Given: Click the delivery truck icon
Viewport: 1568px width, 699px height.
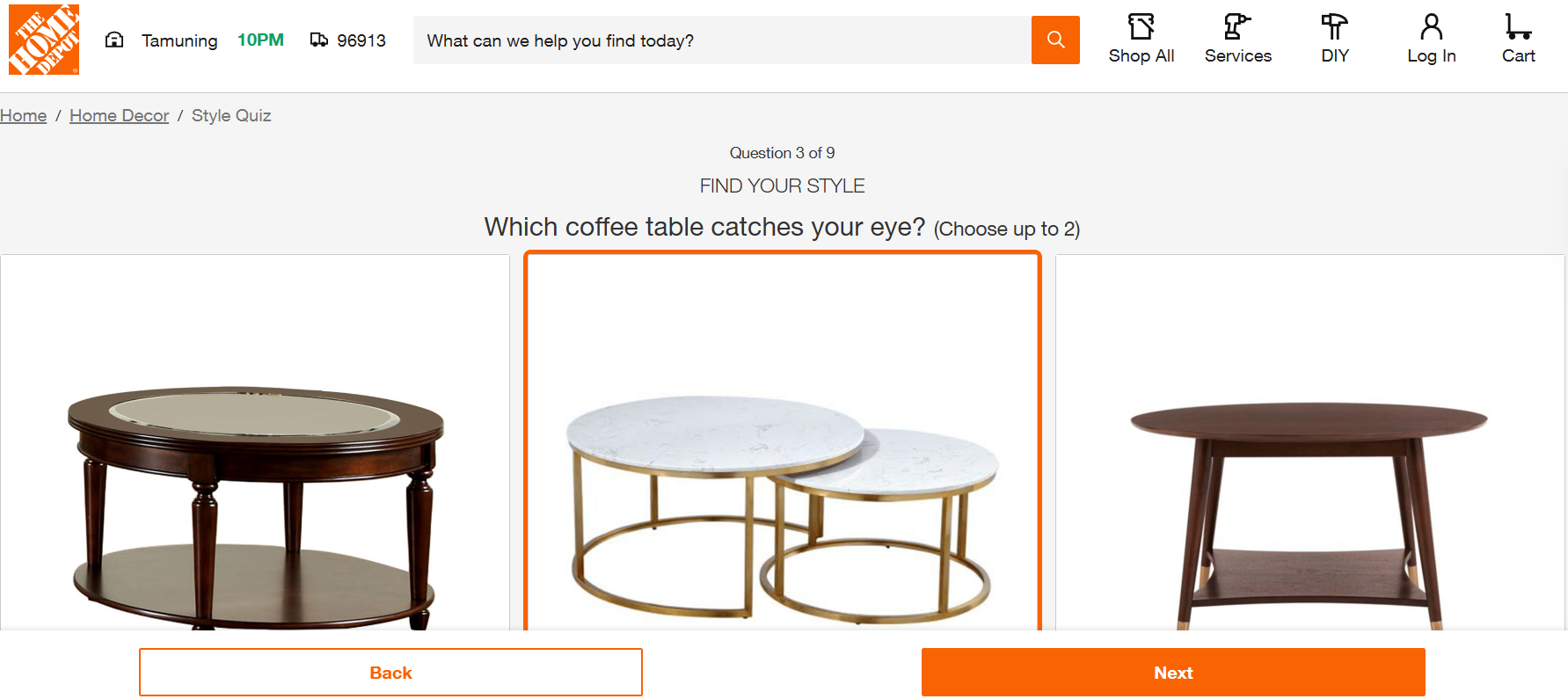Looking at the screenshot, I should point(319,40).
